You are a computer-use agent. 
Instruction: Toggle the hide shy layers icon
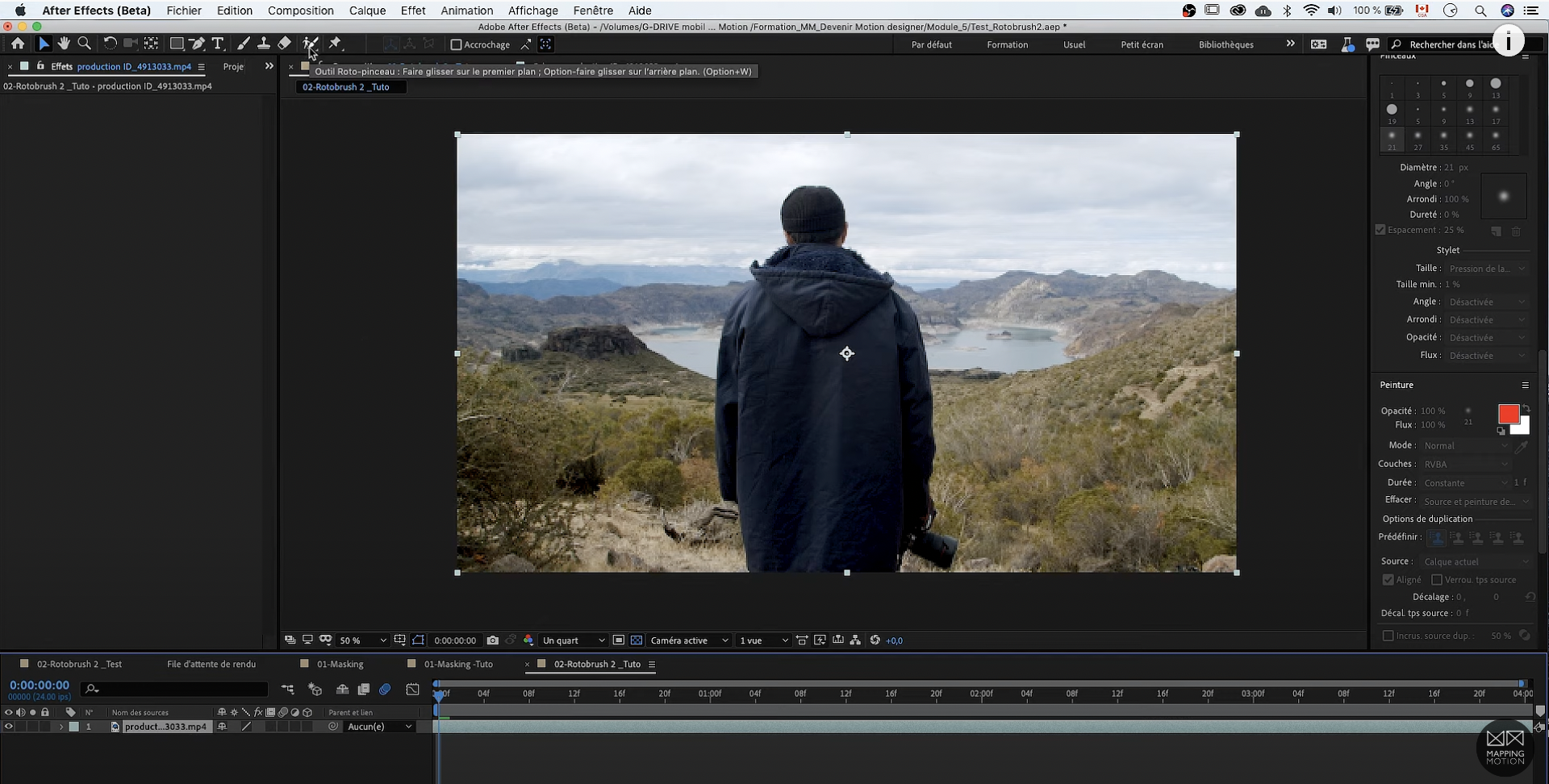tap(342, 690)
